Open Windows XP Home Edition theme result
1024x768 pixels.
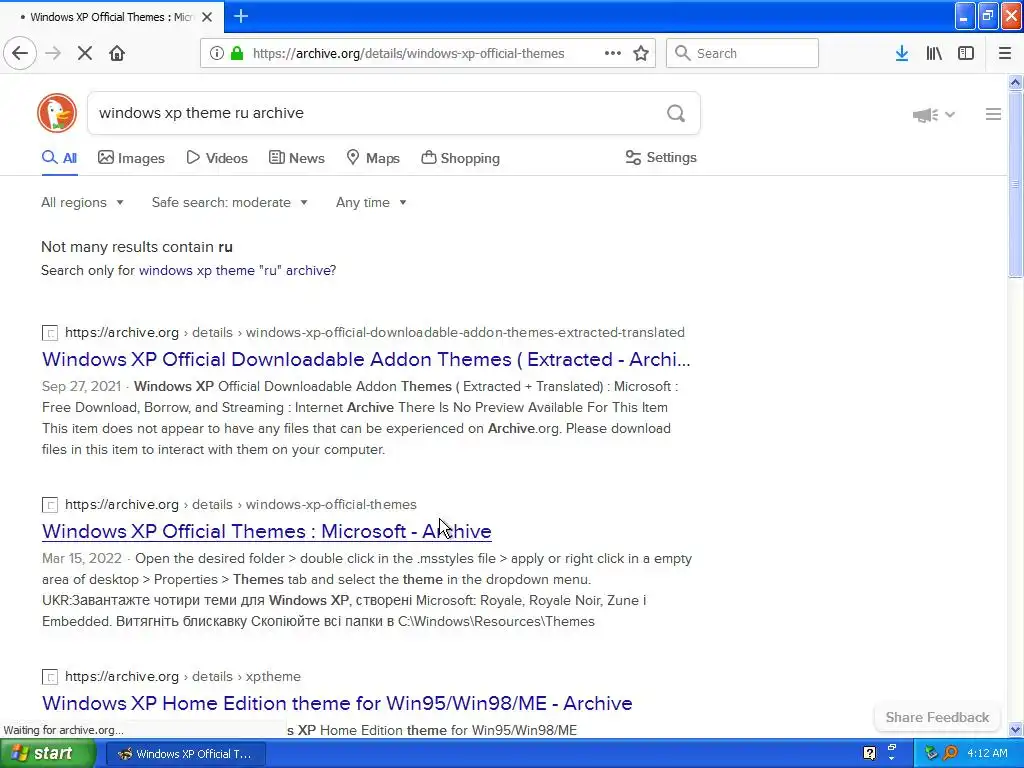[x=337, y=703]
